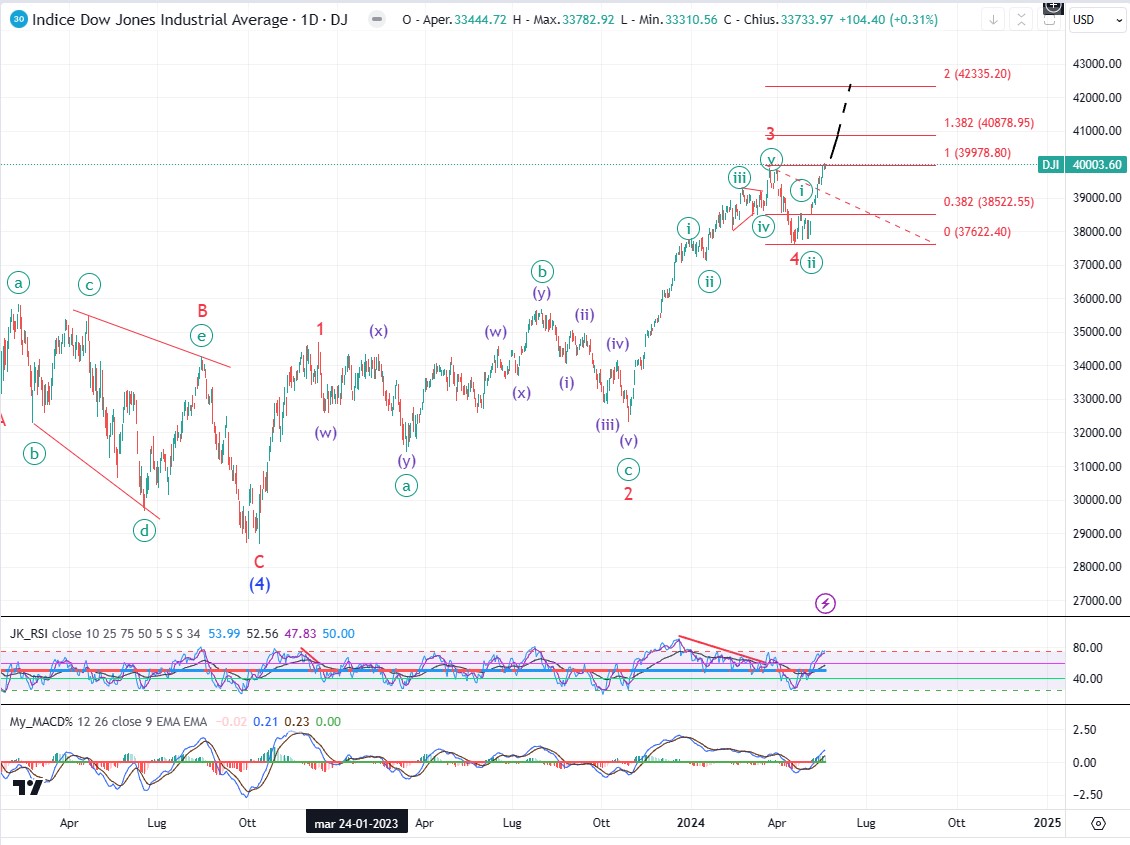Click the RSI value 53.99
This screenshot has height=845, width=1130.
[224, 634]
